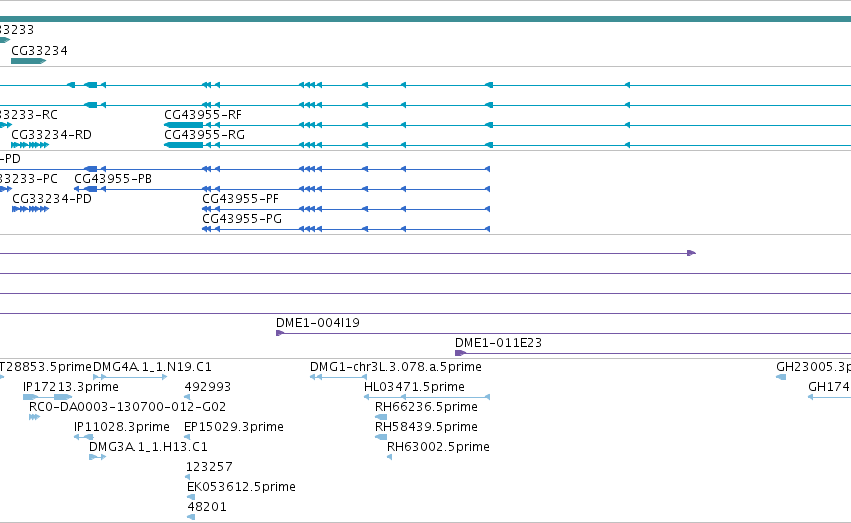Click the DME1-004I19 start arrow glyph

[280, 333]
